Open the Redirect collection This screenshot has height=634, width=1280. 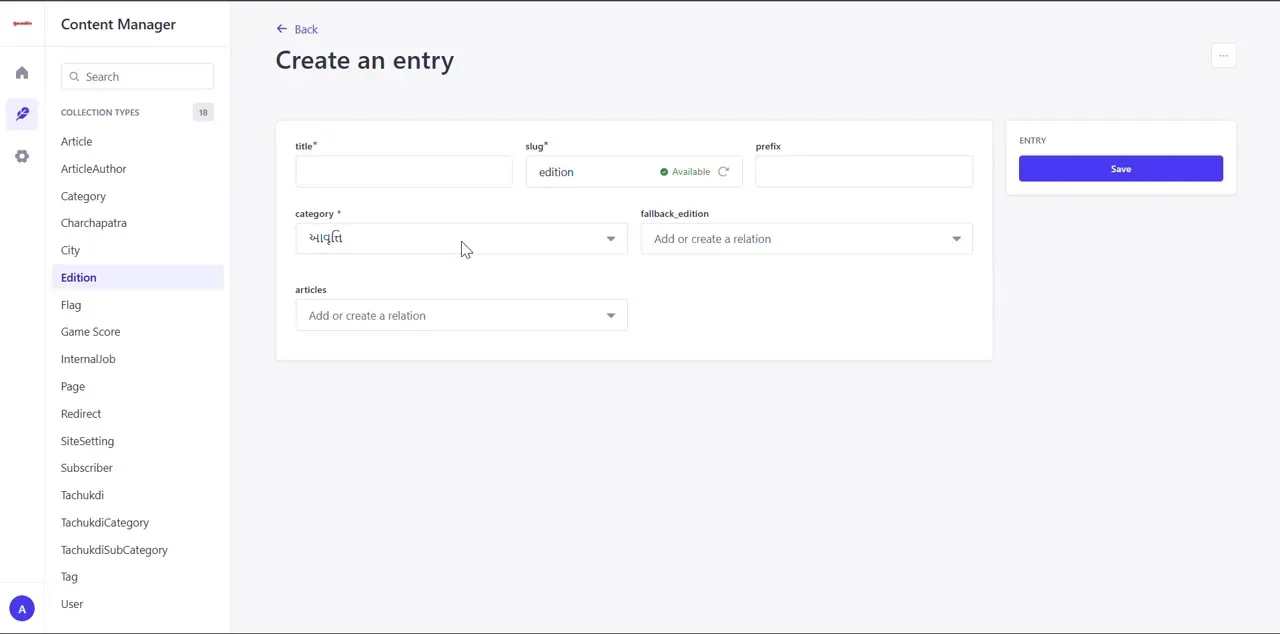pyautogui.click(x=81, y=414)
